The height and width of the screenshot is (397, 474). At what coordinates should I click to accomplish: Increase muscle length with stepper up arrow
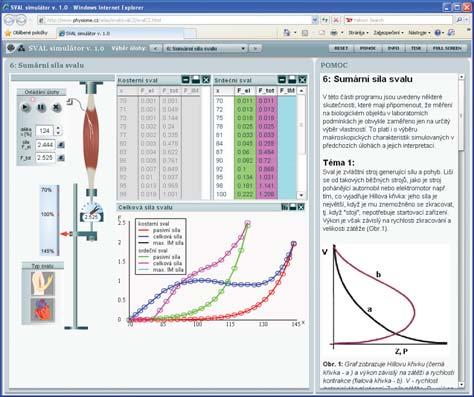click(x=58, y=128)
